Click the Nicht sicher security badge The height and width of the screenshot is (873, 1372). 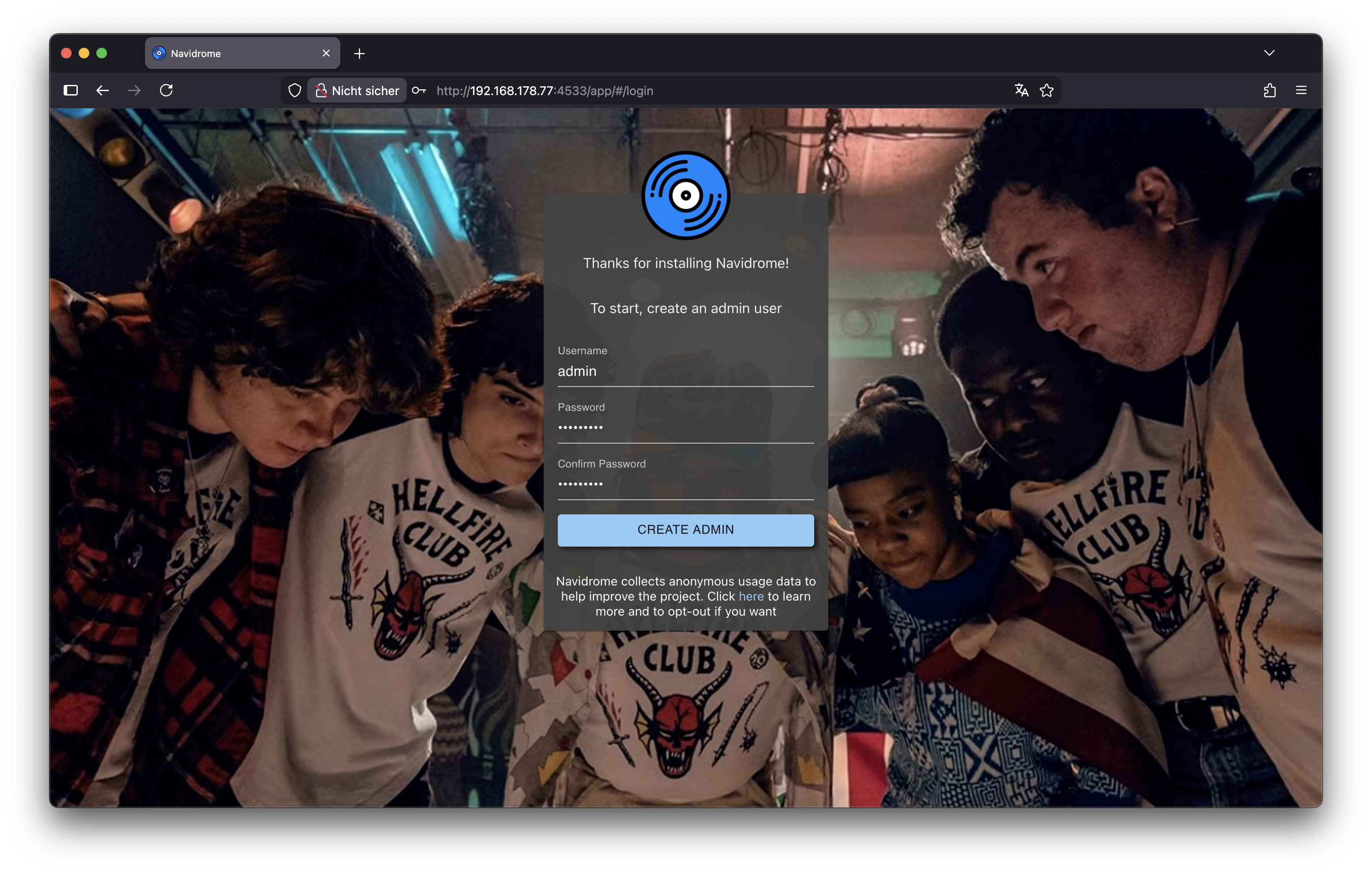click(357, 90)
